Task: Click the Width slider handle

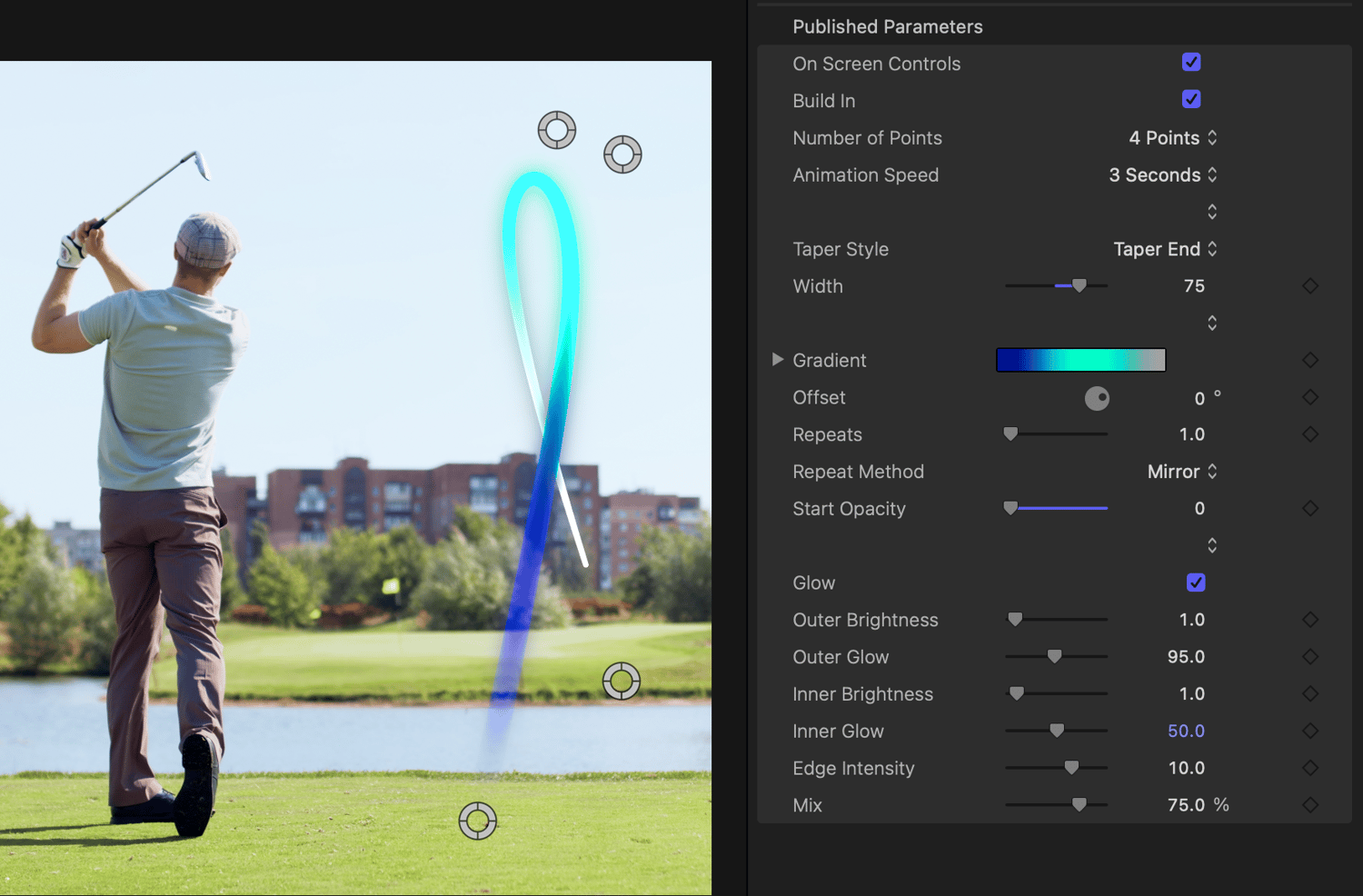Action: (x=1079, y=285)
